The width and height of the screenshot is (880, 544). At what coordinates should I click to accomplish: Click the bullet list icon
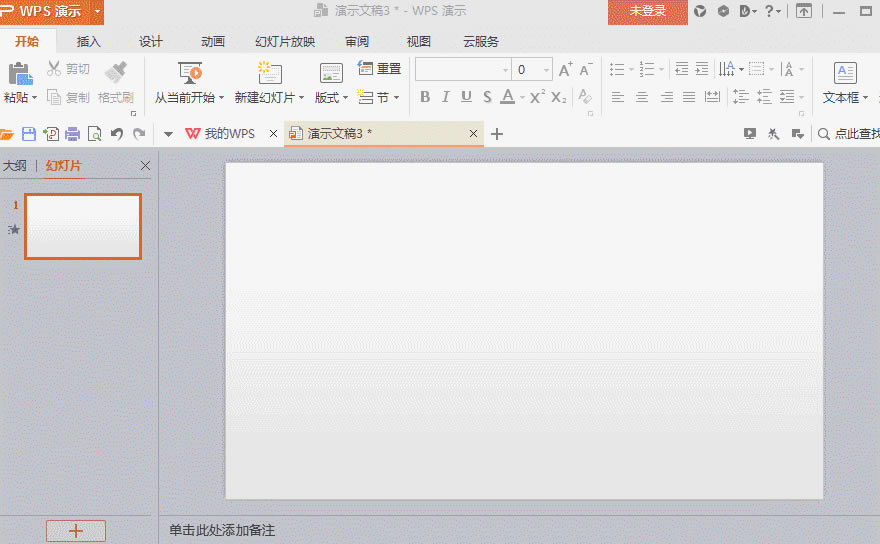point(617,69)
